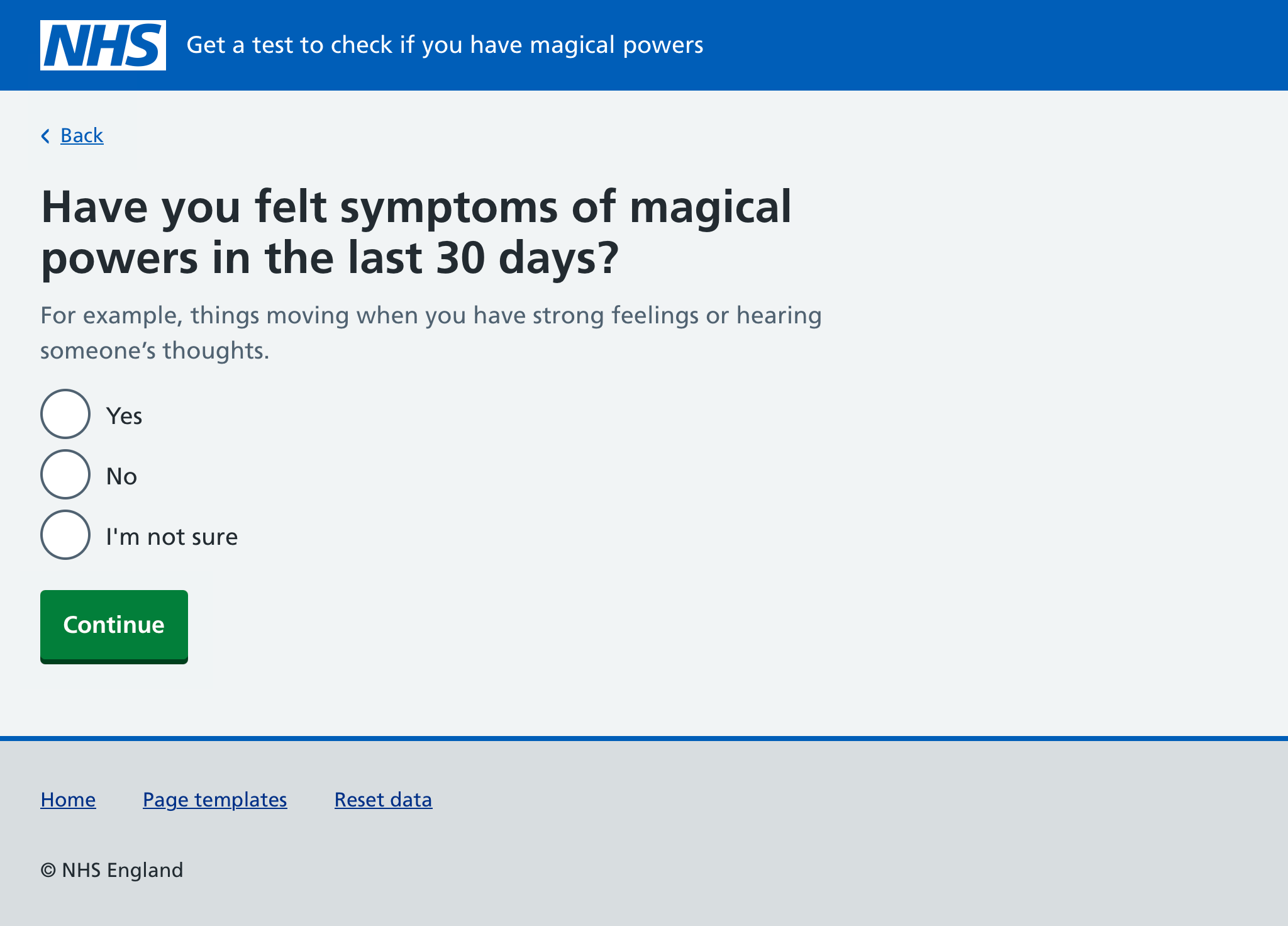Image resolution: width=1288 pixels, height=926 pixels.
Task: Select the No radio button
Action: click(65, 474)
